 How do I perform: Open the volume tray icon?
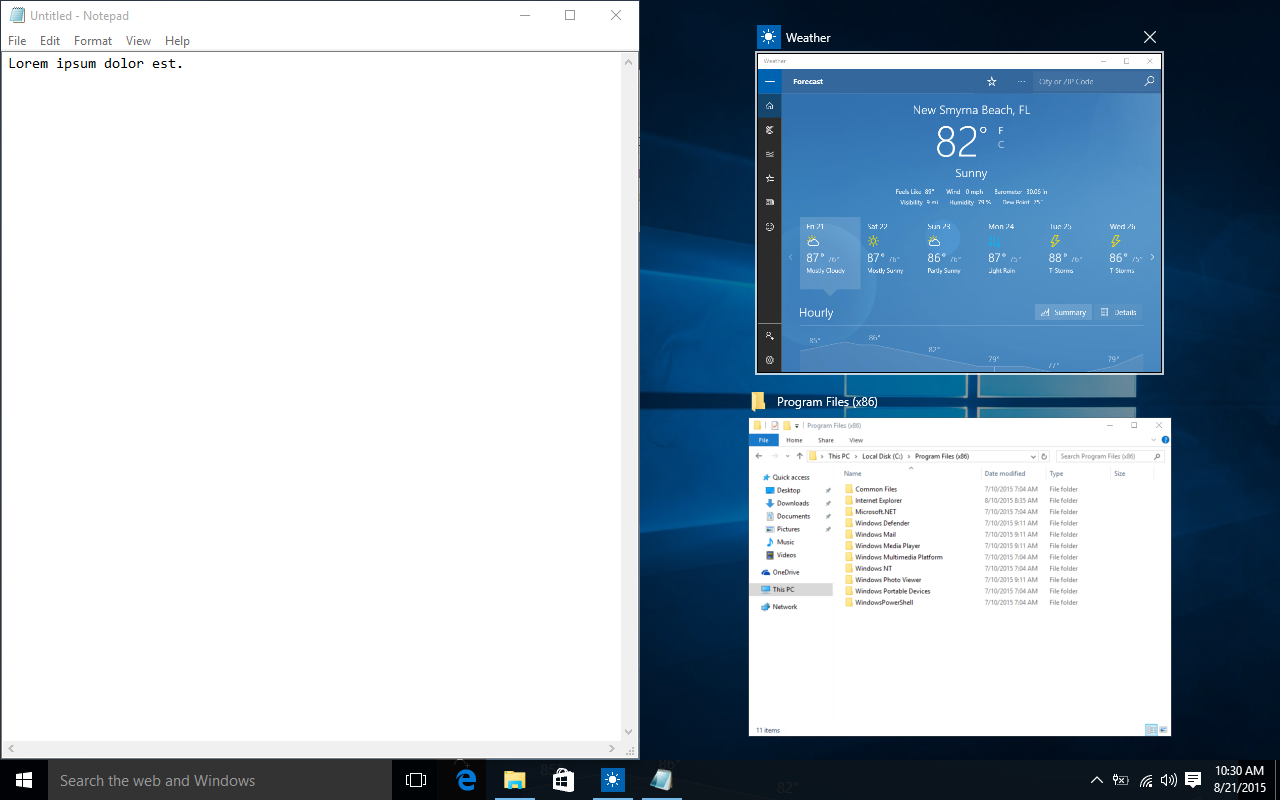tap(1168, 780)
